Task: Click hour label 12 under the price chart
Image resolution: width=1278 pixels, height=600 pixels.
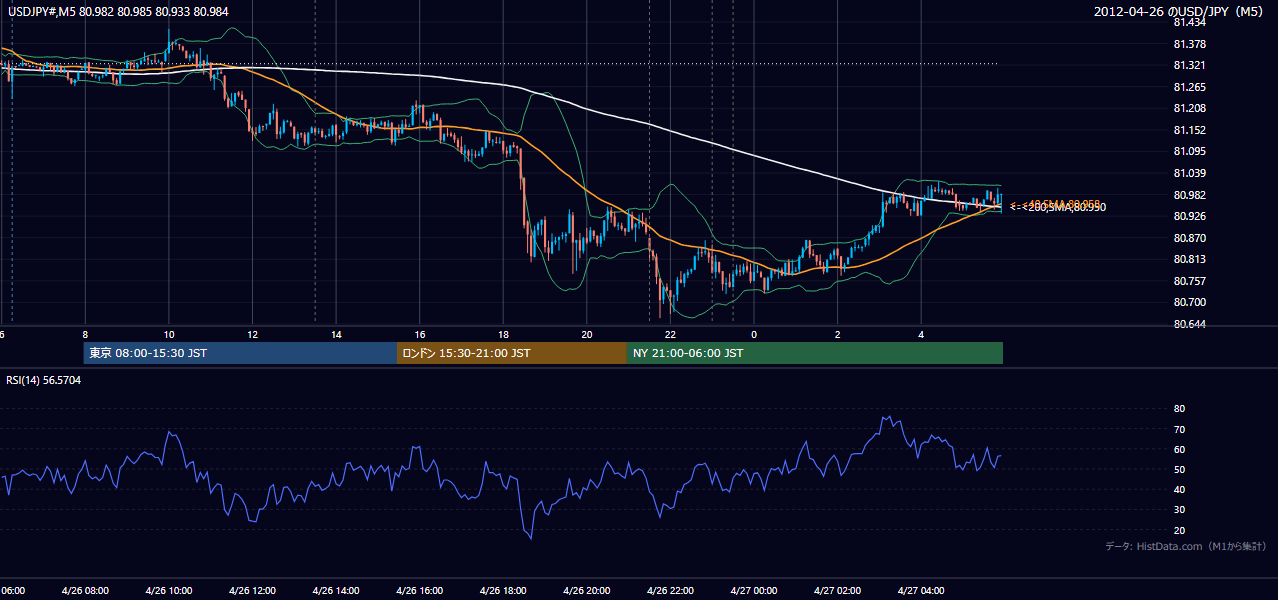Action: (253, 335)
